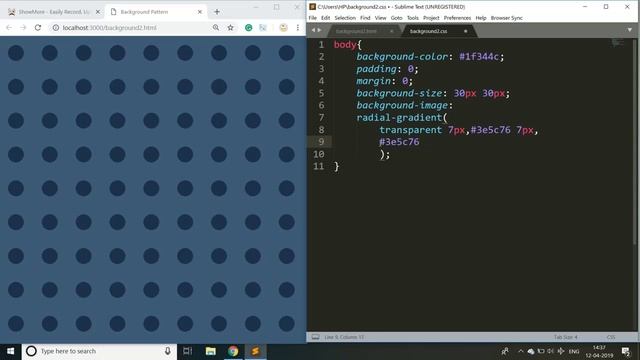
Task: Open a new Chrome tab
Action: 217,12
